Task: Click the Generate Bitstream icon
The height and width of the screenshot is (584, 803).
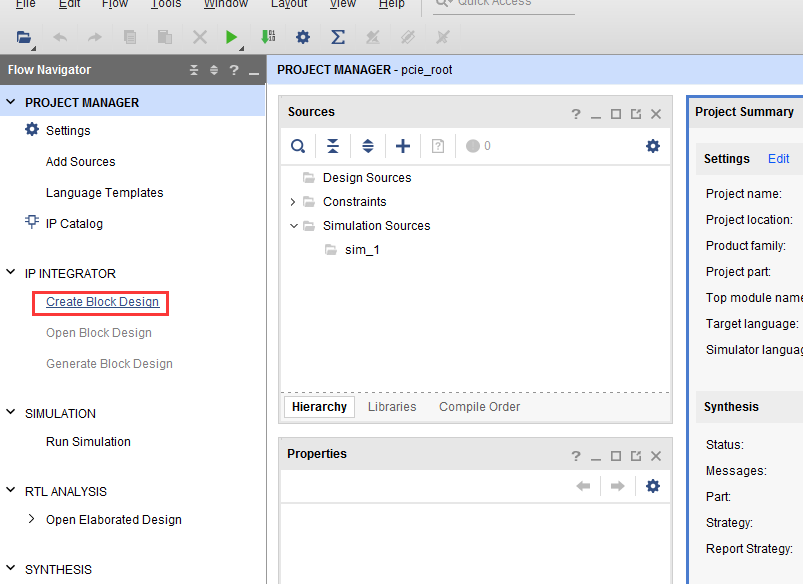Action: 268,37
